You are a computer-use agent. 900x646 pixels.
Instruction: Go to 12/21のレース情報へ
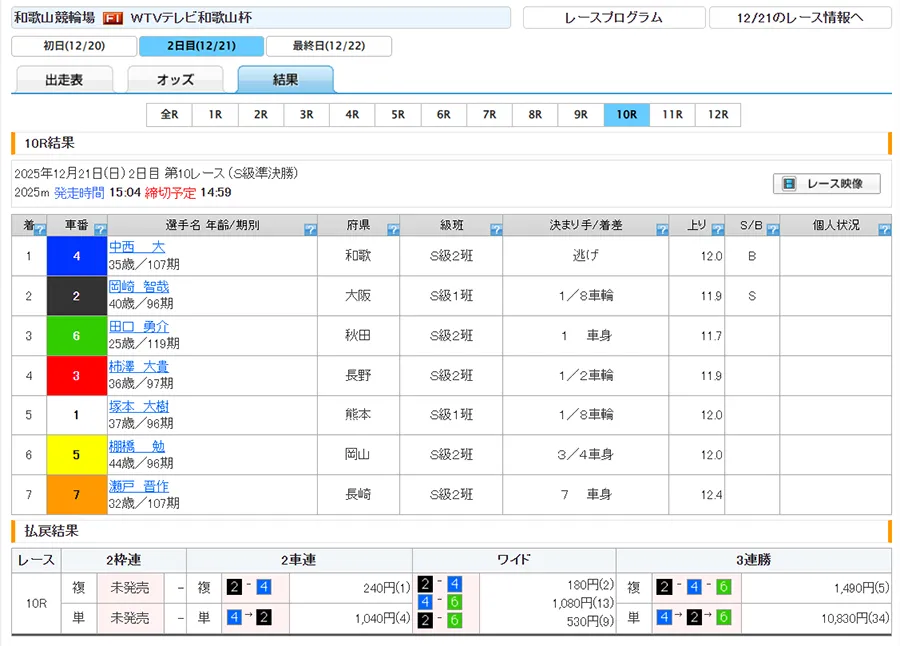coord(799,18)
